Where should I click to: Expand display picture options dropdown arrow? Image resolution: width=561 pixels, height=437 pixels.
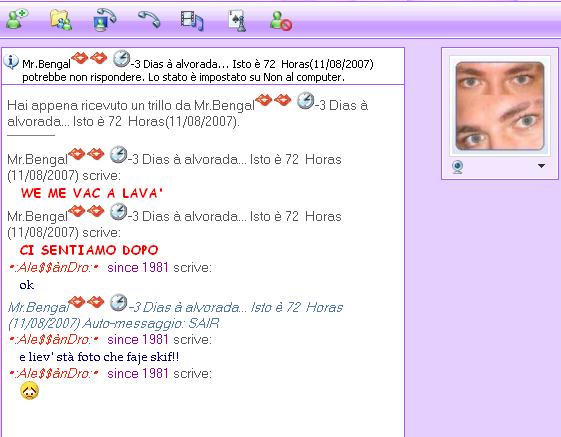[x=541, y=166]
